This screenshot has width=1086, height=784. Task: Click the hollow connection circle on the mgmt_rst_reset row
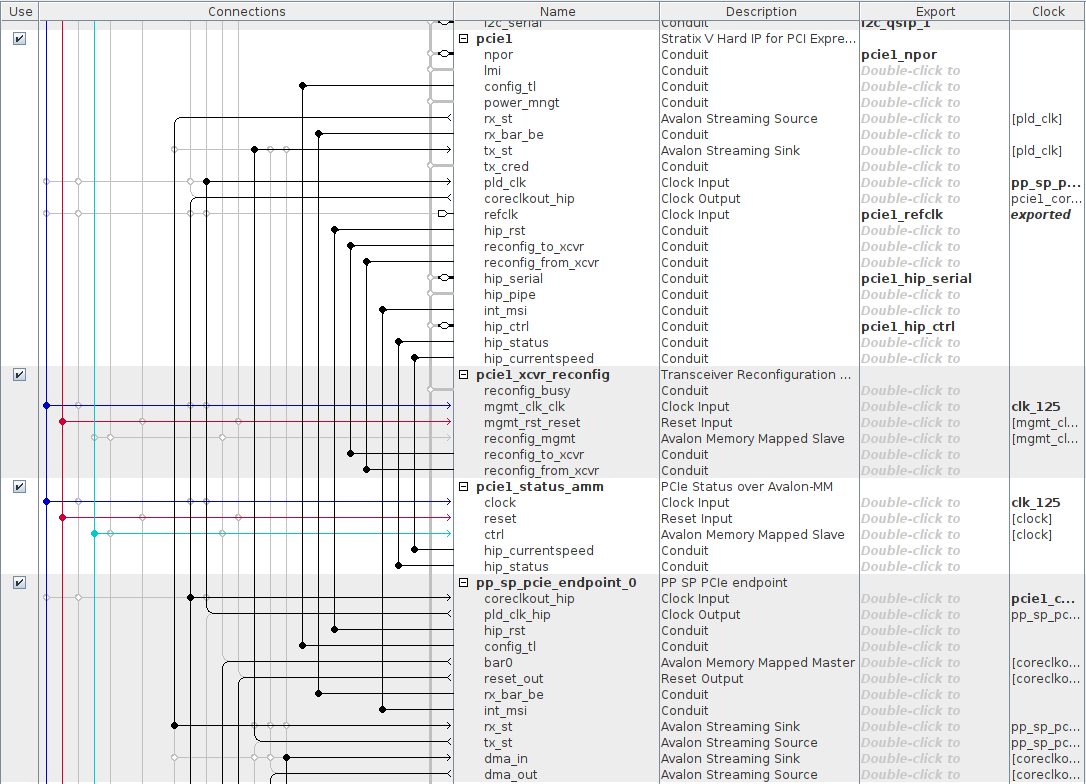pos(143,422)
